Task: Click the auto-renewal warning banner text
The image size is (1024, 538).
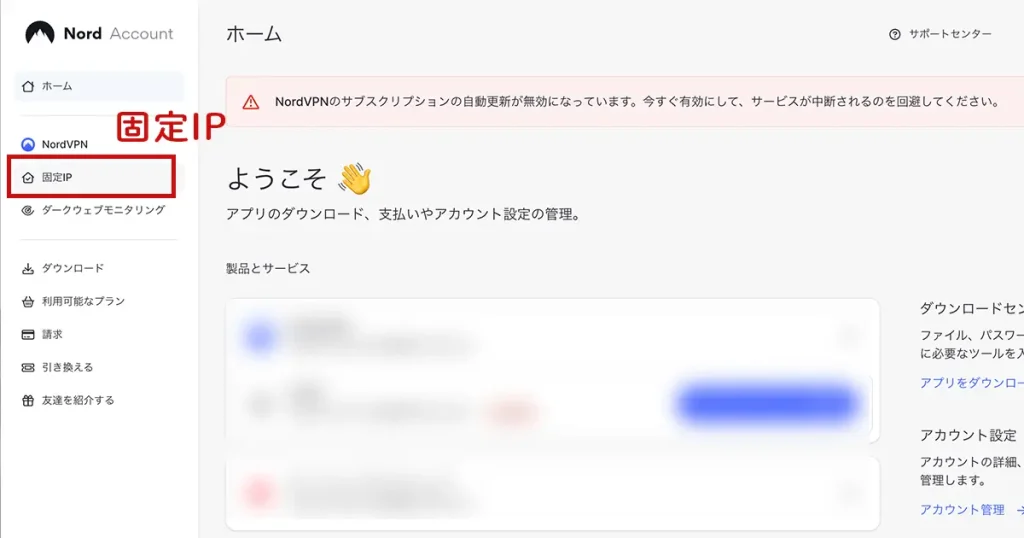Action: (637, 102)
